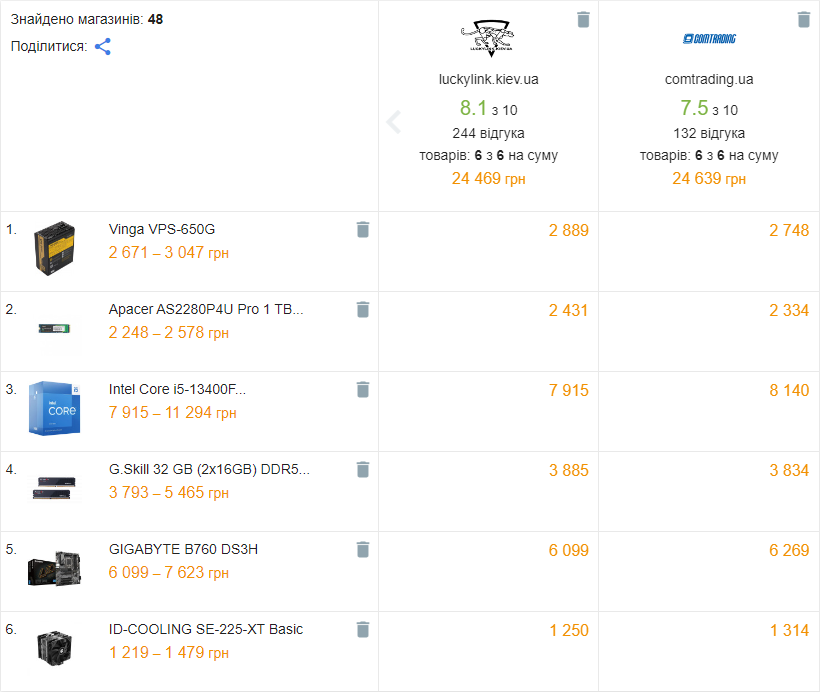Click comtrading price 1 314 for ID-COOLING
This screenshot has width=820, height=692.
[x=790, y=631]
